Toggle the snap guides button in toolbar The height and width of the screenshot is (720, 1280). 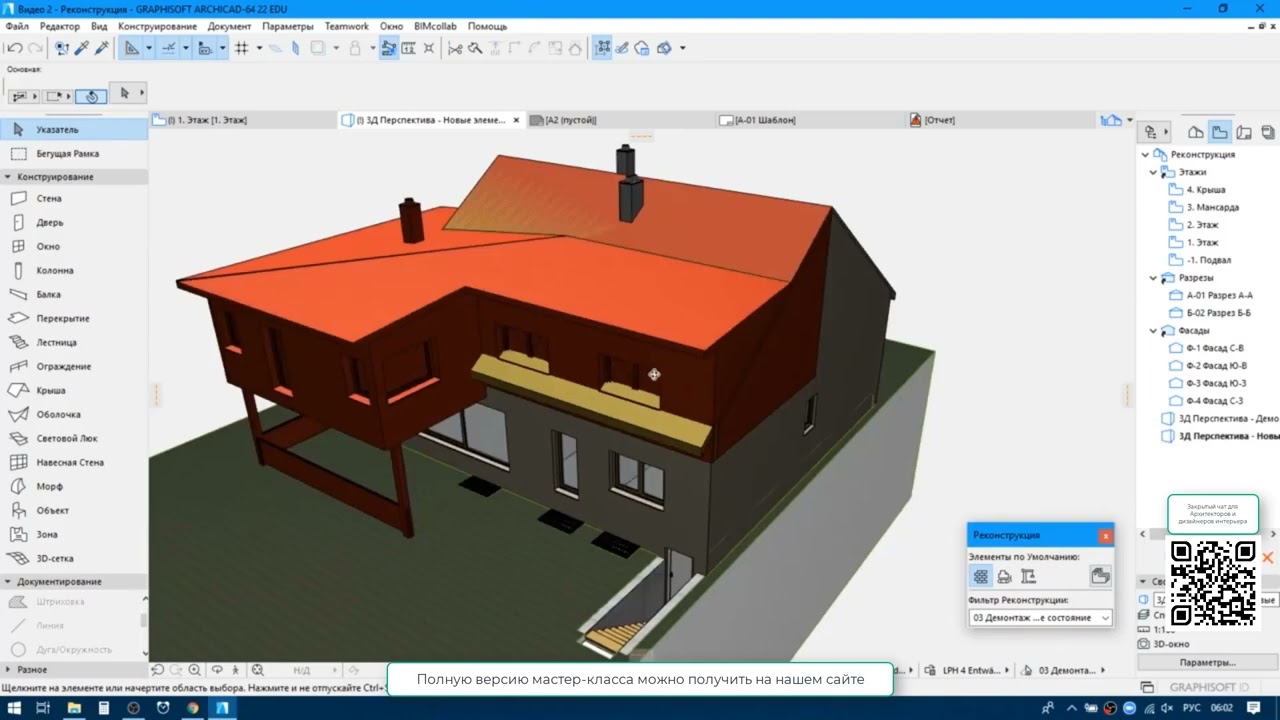coord(168,48)
